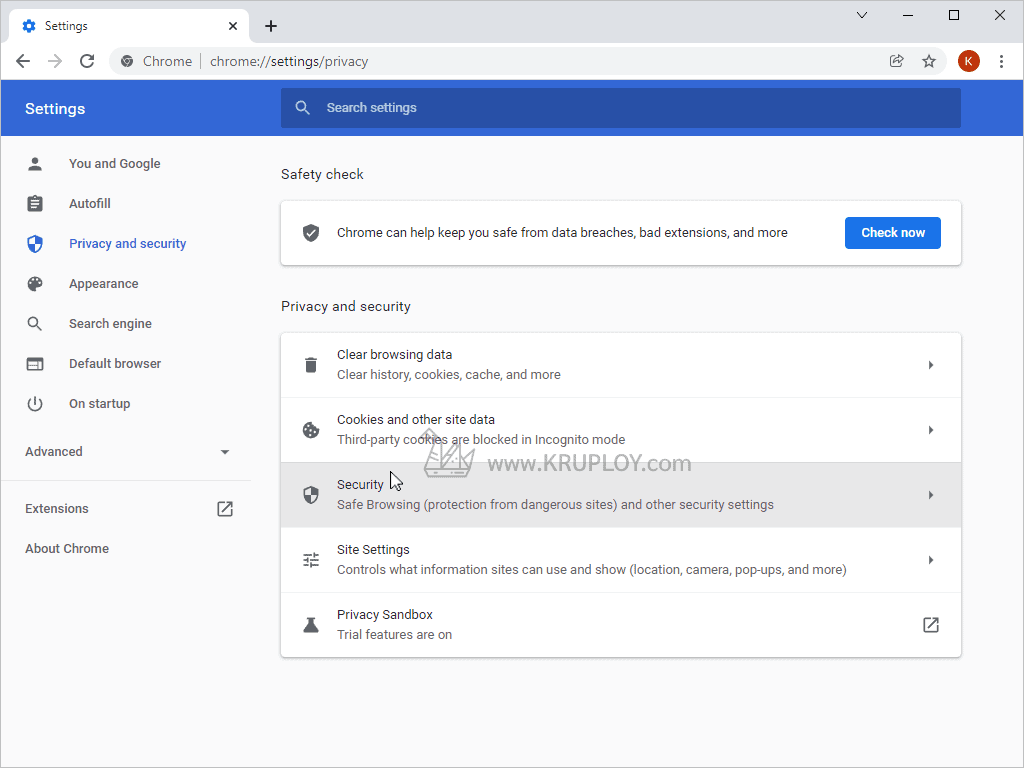The width and height of the screenshot is (1024, 768).
Task: Click the Autofill clipboard icon
Action: [35, 204]
